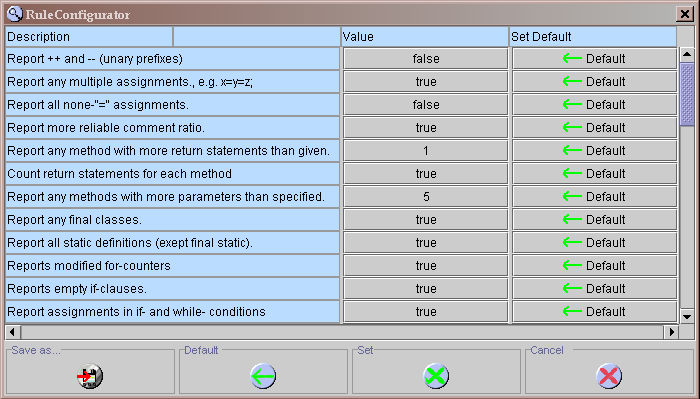700x399 pixels.
Task: Click value 5 for methods parameters limit
Action: point(426,196)
